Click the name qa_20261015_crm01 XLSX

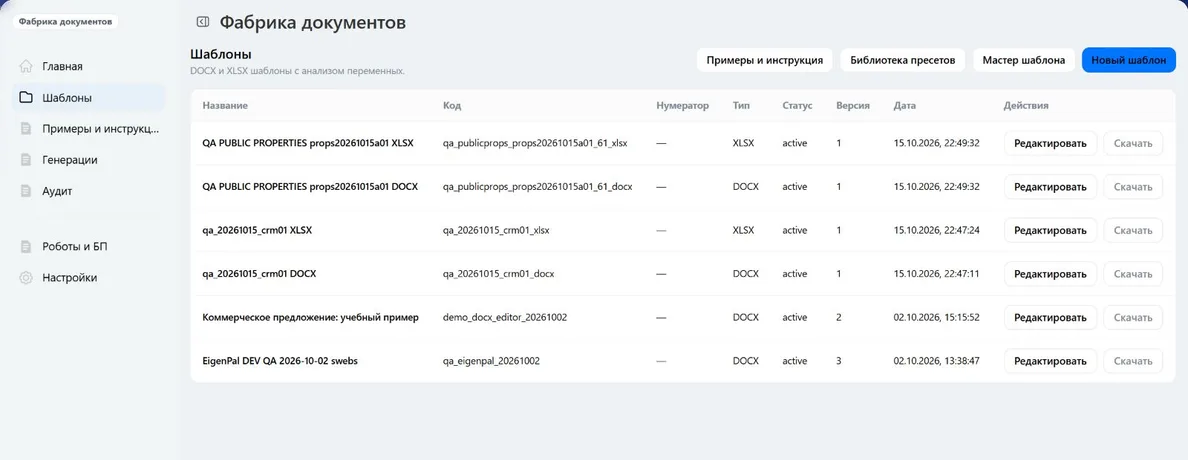tap(257, 230)
